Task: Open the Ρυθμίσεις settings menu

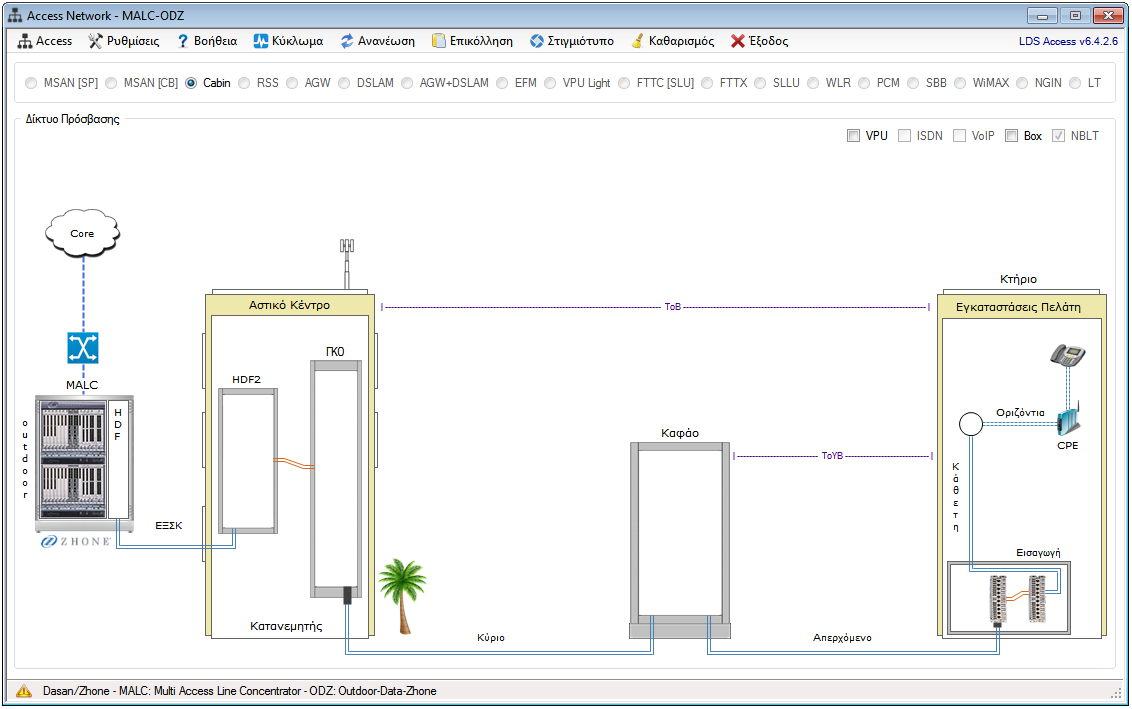Action: 124,41
